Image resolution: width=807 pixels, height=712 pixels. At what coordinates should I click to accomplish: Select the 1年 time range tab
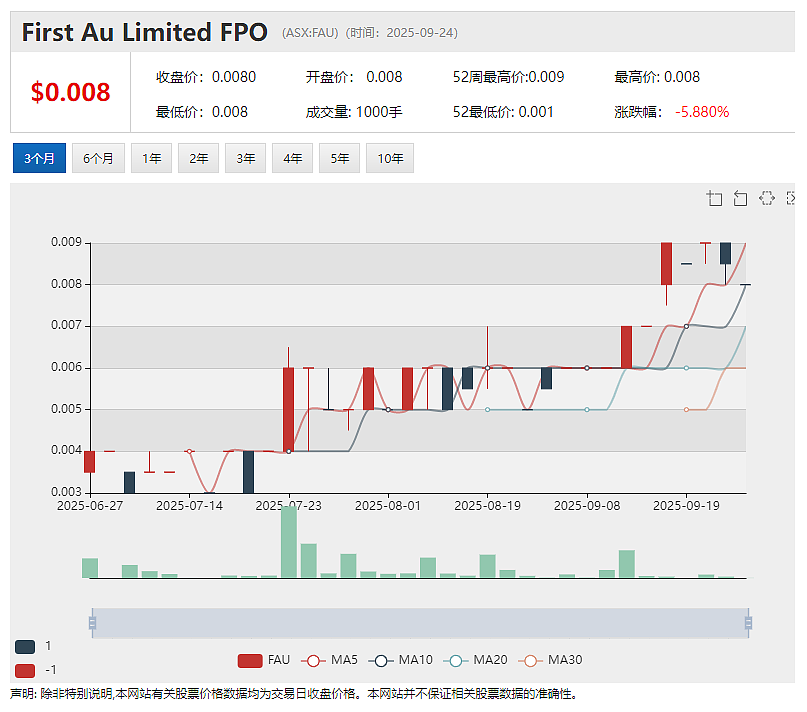(151, 158)
